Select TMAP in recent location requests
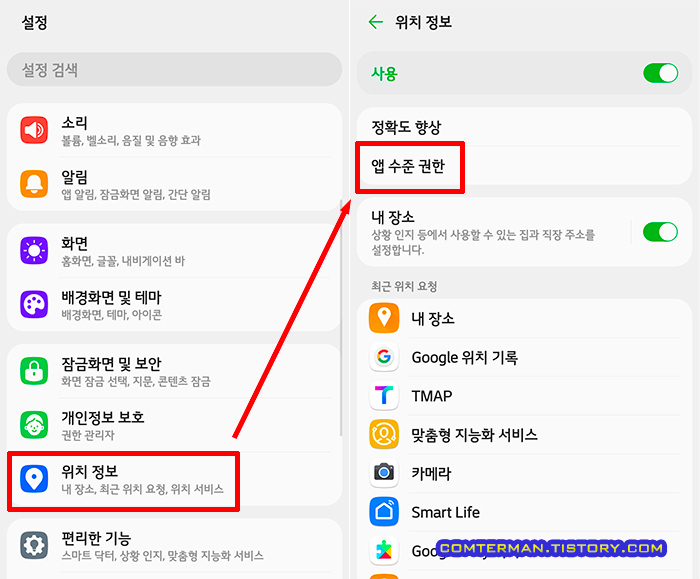This screenshot has height=579, width=700. (x=525, y=396)
